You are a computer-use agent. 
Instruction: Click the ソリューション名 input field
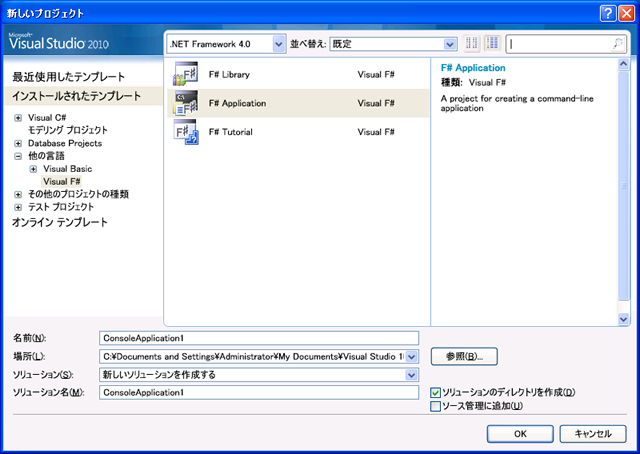(x=259, y=392)
